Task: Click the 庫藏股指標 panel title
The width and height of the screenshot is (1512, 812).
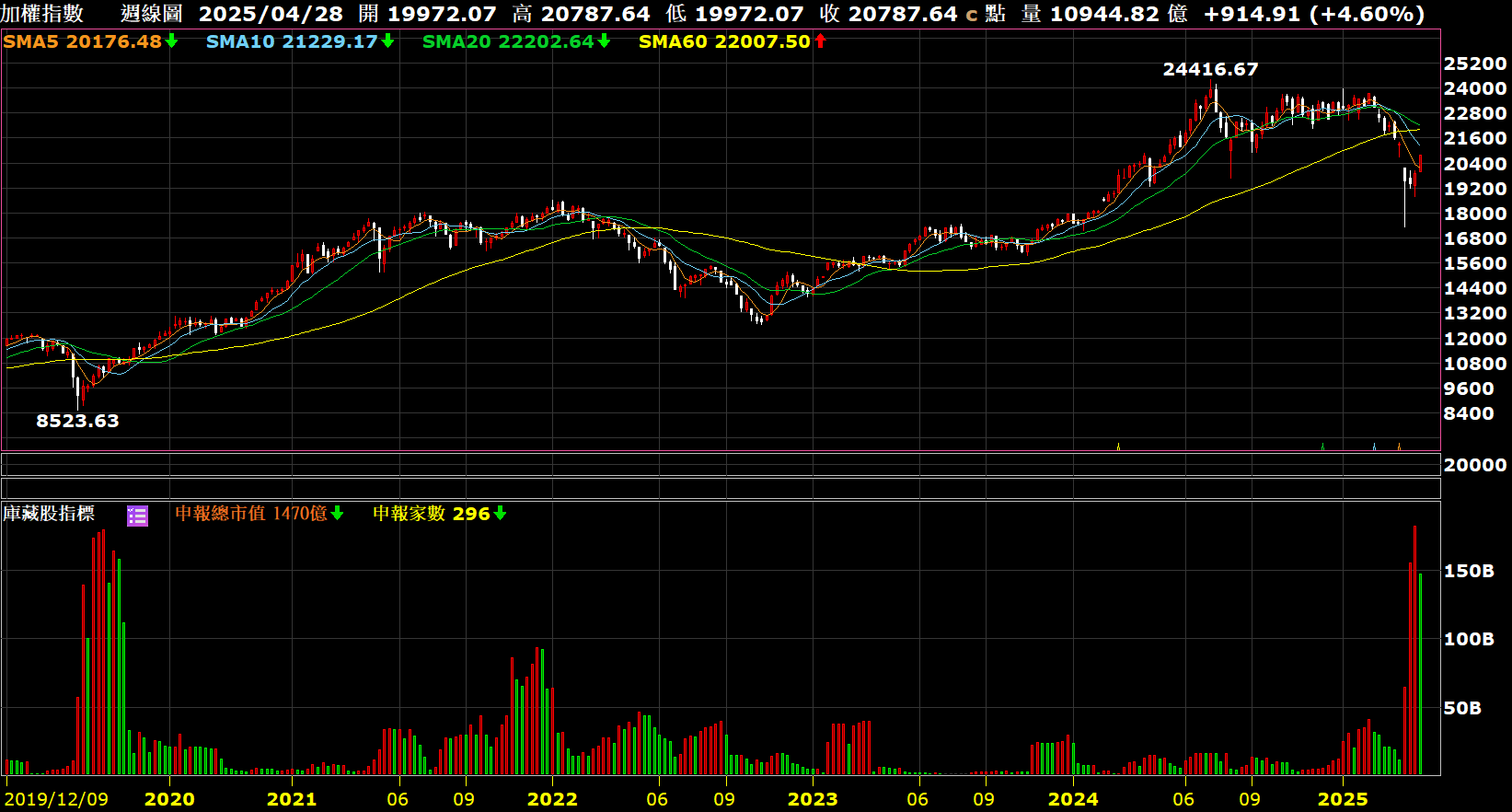Action: click(x=49, y=514)
